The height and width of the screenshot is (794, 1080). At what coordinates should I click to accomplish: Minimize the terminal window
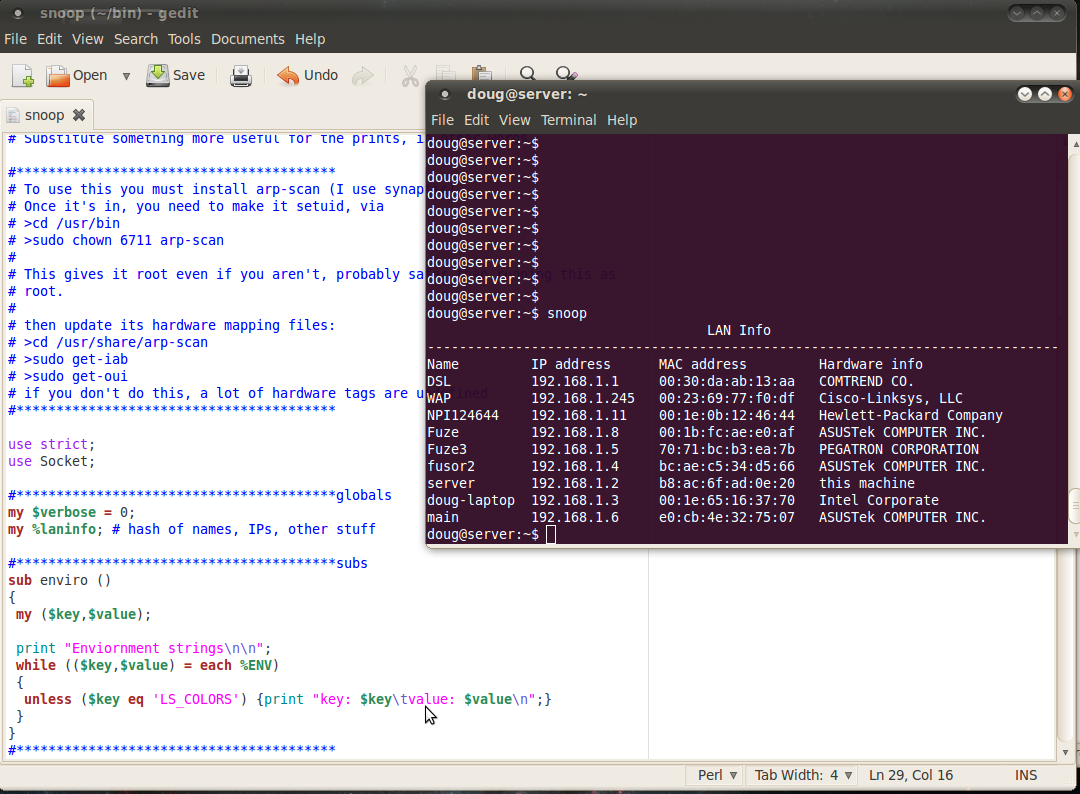click(x=1025, y=94)
